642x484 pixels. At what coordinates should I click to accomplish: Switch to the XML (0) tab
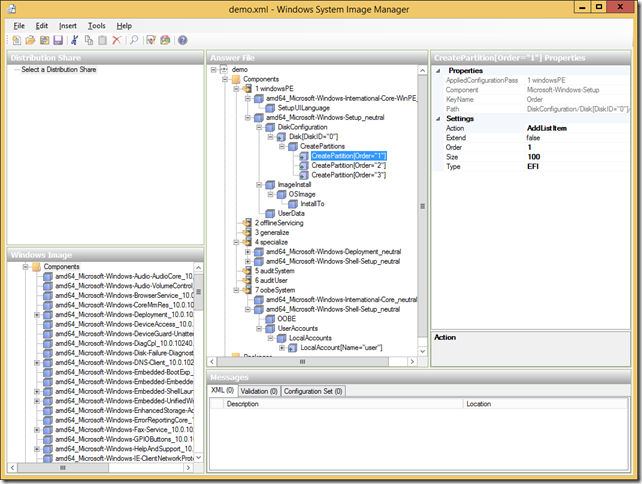click(222, 390)
